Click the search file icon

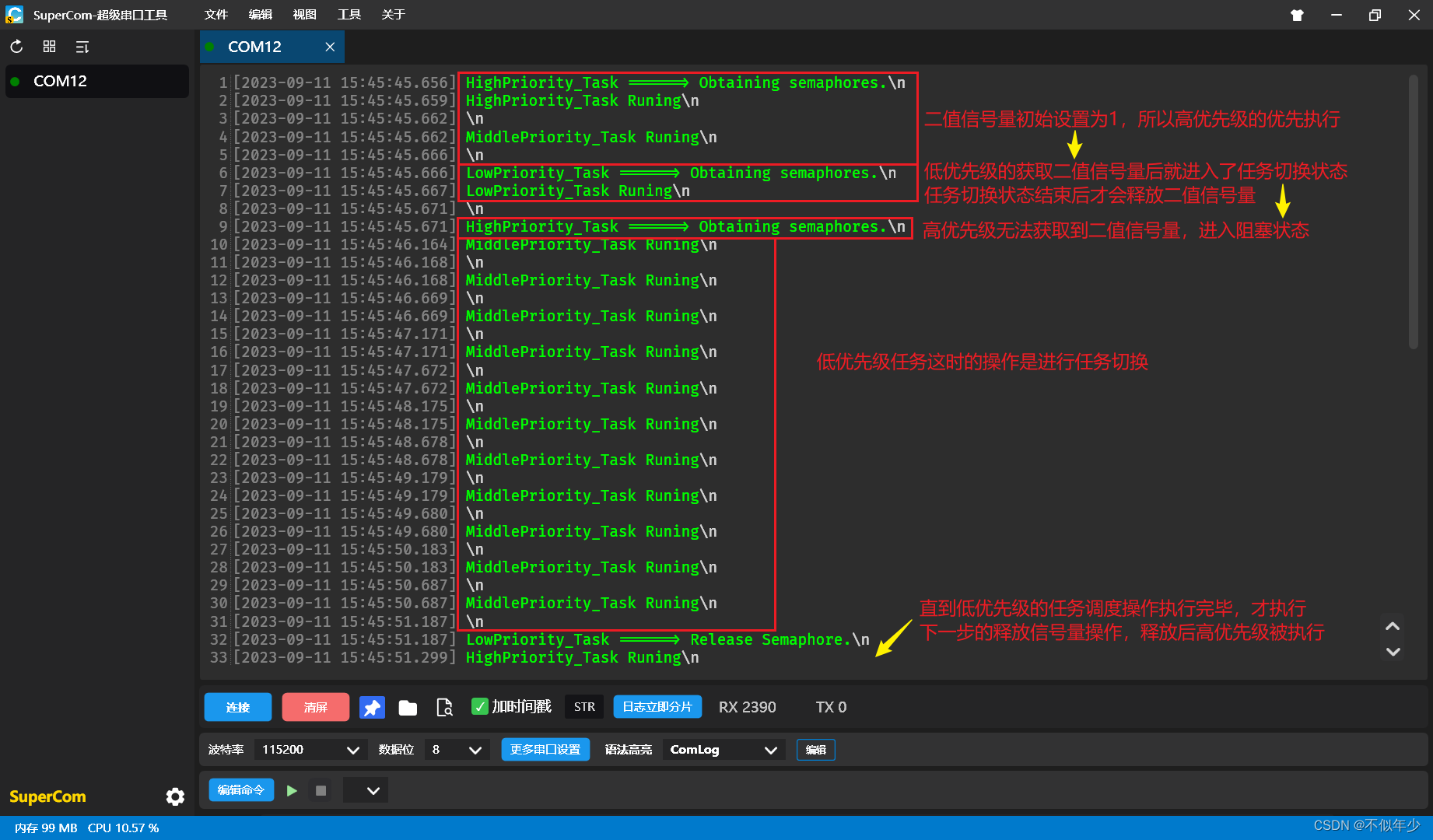coord(444,707)
